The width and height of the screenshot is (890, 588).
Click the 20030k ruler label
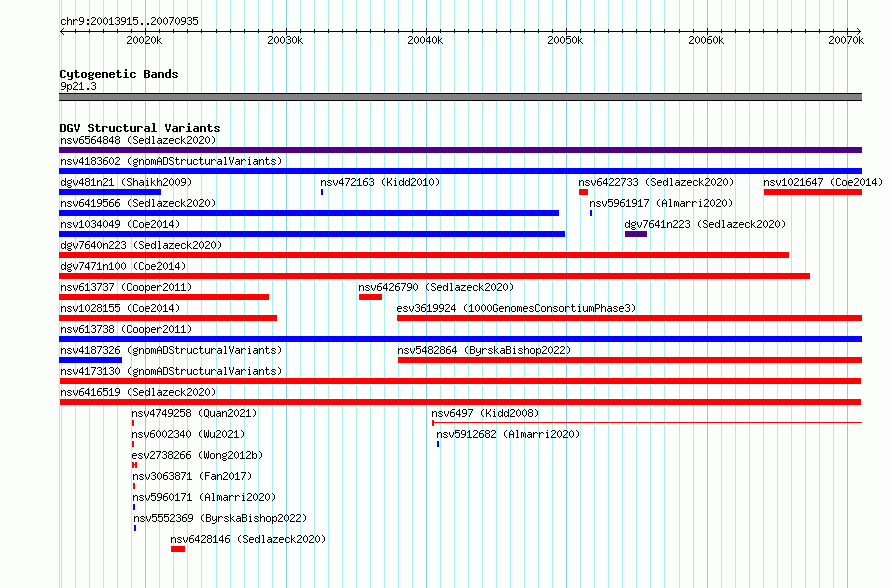tap(285, 40)
